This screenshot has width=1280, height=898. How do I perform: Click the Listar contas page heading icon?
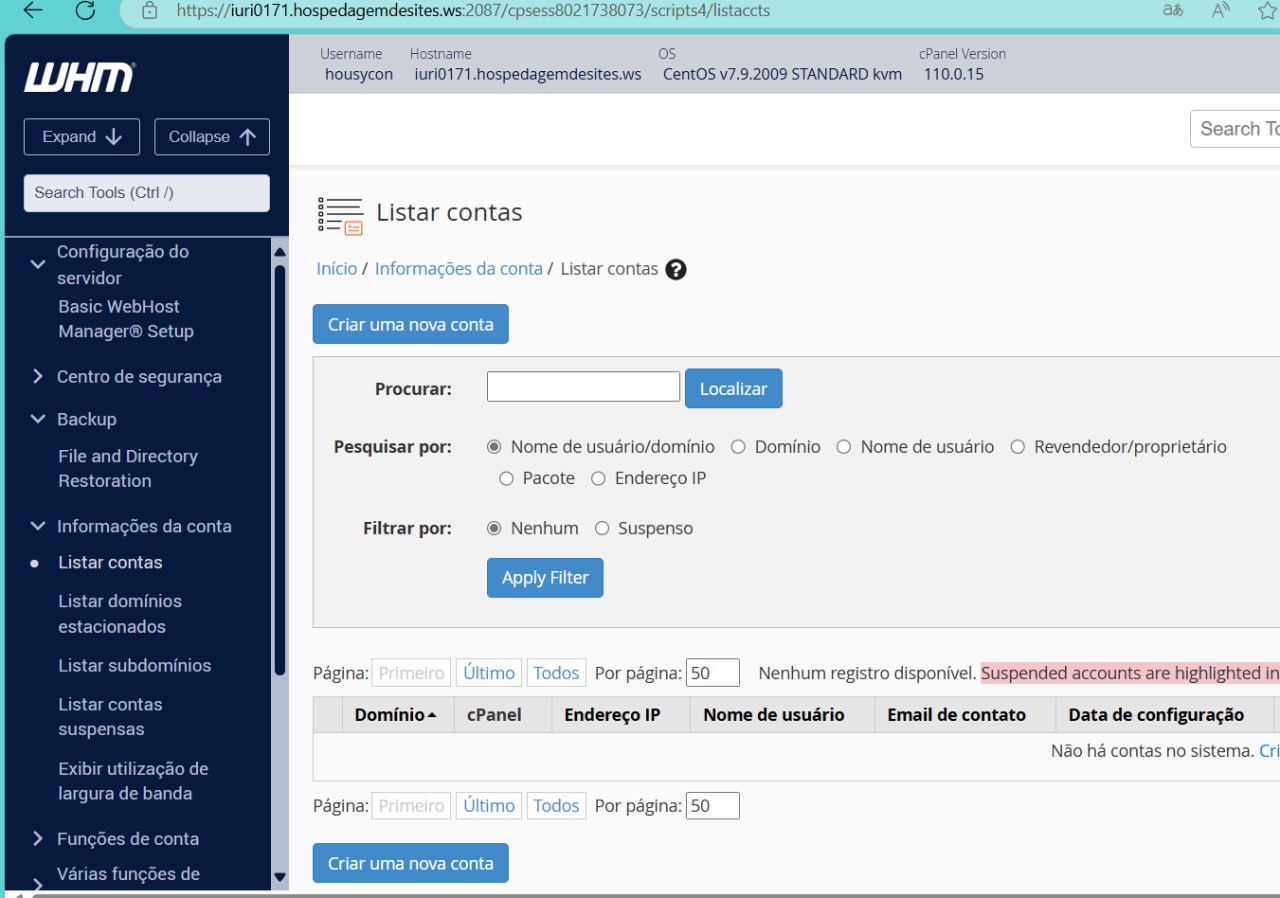coord(340,215)
